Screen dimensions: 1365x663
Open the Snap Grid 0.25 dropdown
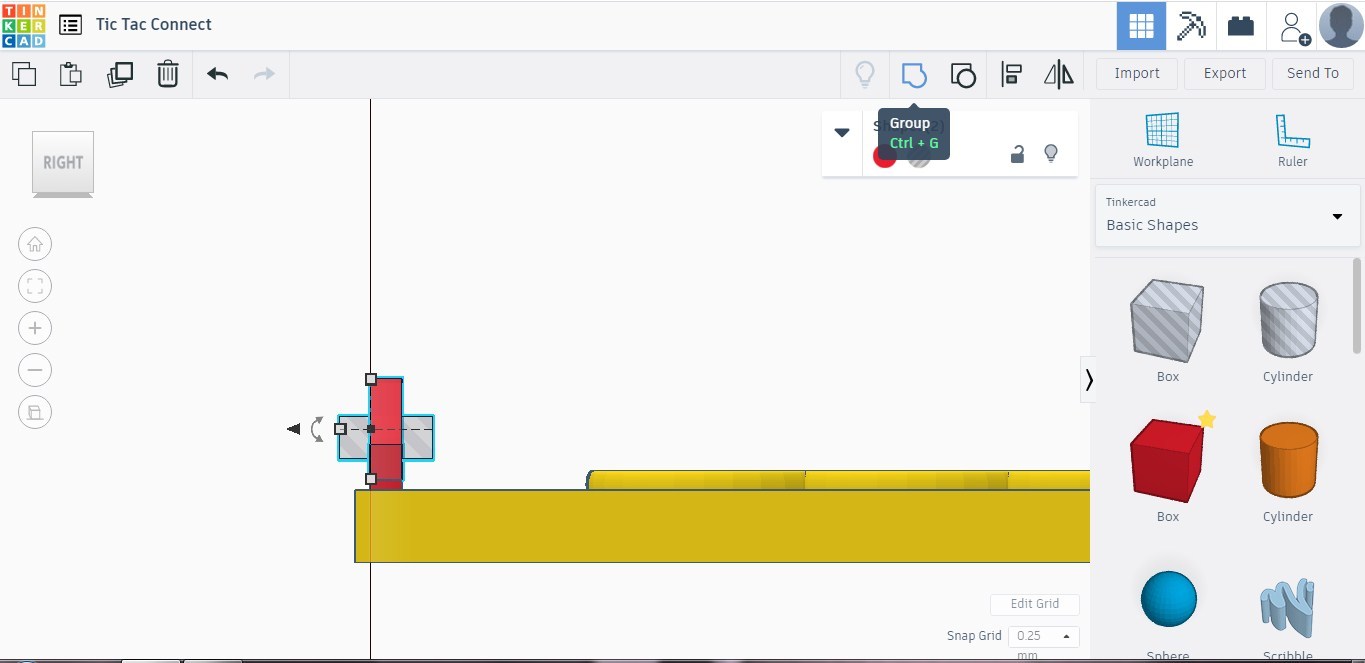tap(1043, 636)
